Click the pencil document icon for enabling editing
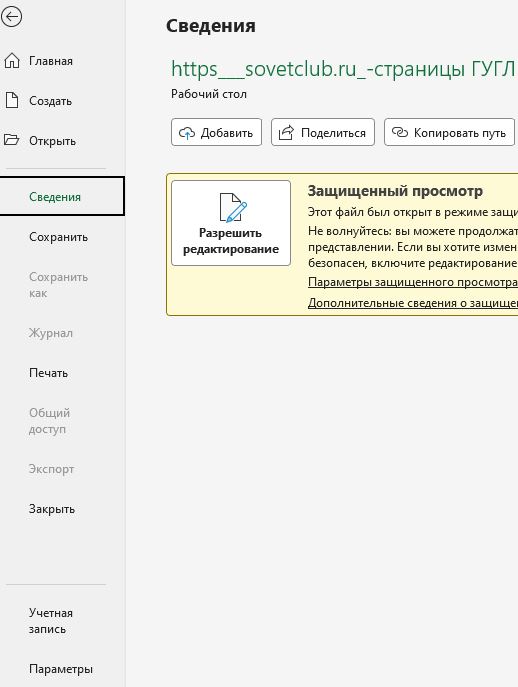Viewport: 518px width, 687px height. [x=233, y=207]
